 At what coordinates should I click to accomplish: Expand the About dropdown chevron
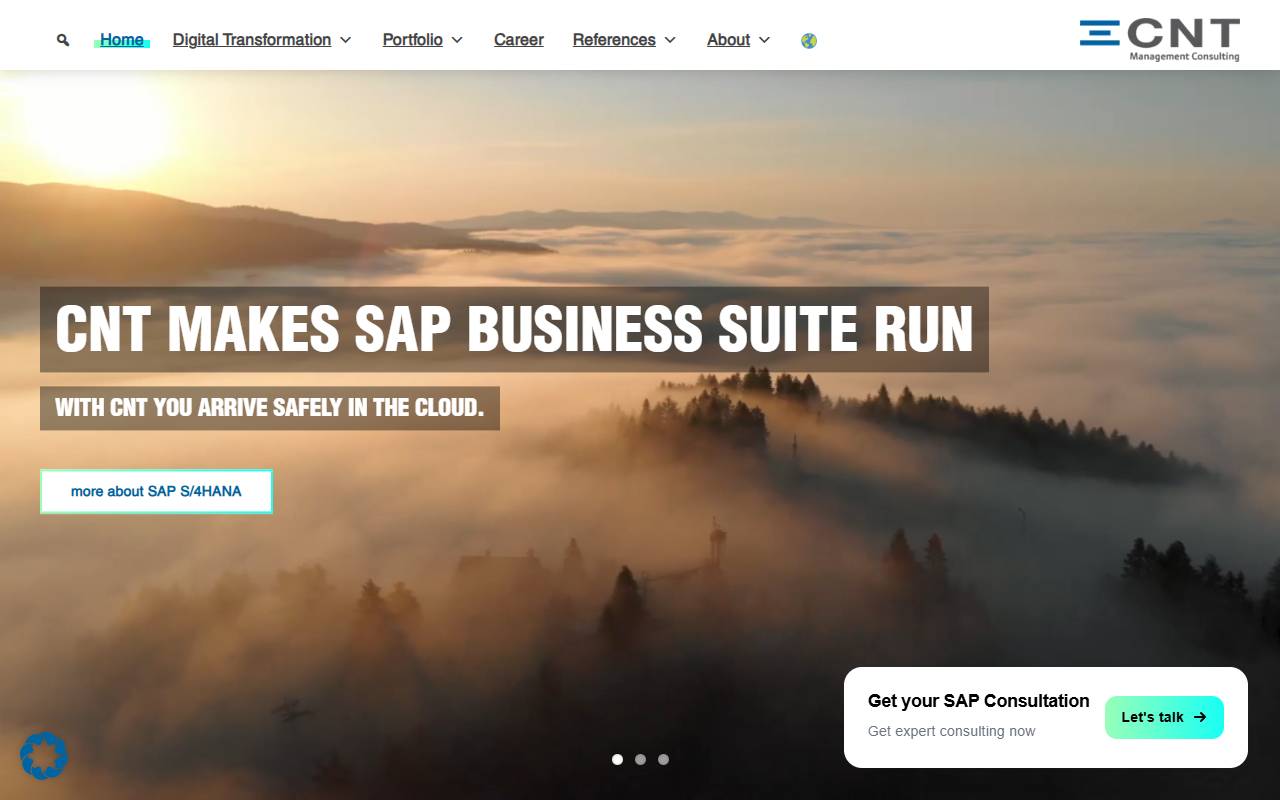765,40
